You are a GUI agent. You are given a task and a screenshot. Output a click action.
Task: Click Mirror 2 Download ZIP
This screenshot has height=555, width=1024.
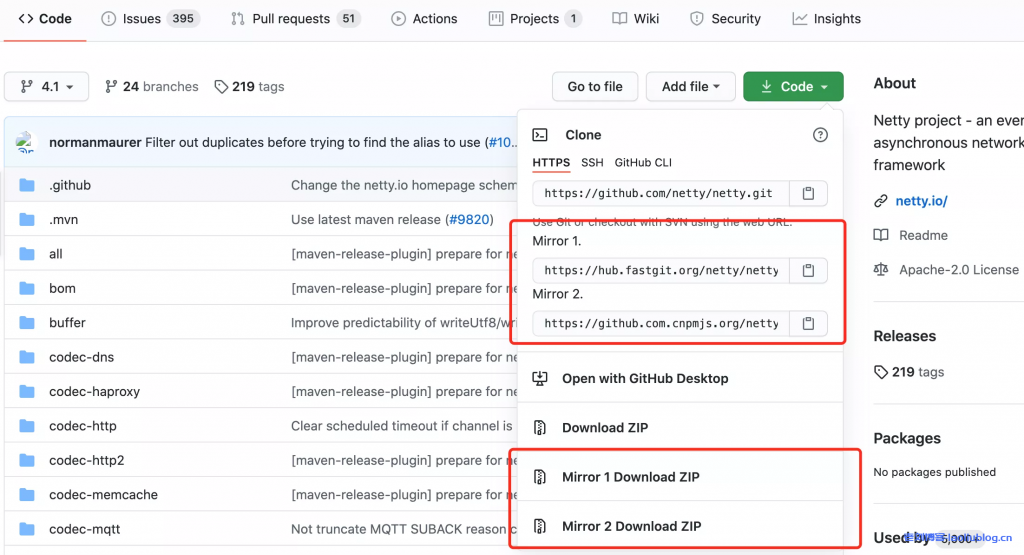(630, 526)
